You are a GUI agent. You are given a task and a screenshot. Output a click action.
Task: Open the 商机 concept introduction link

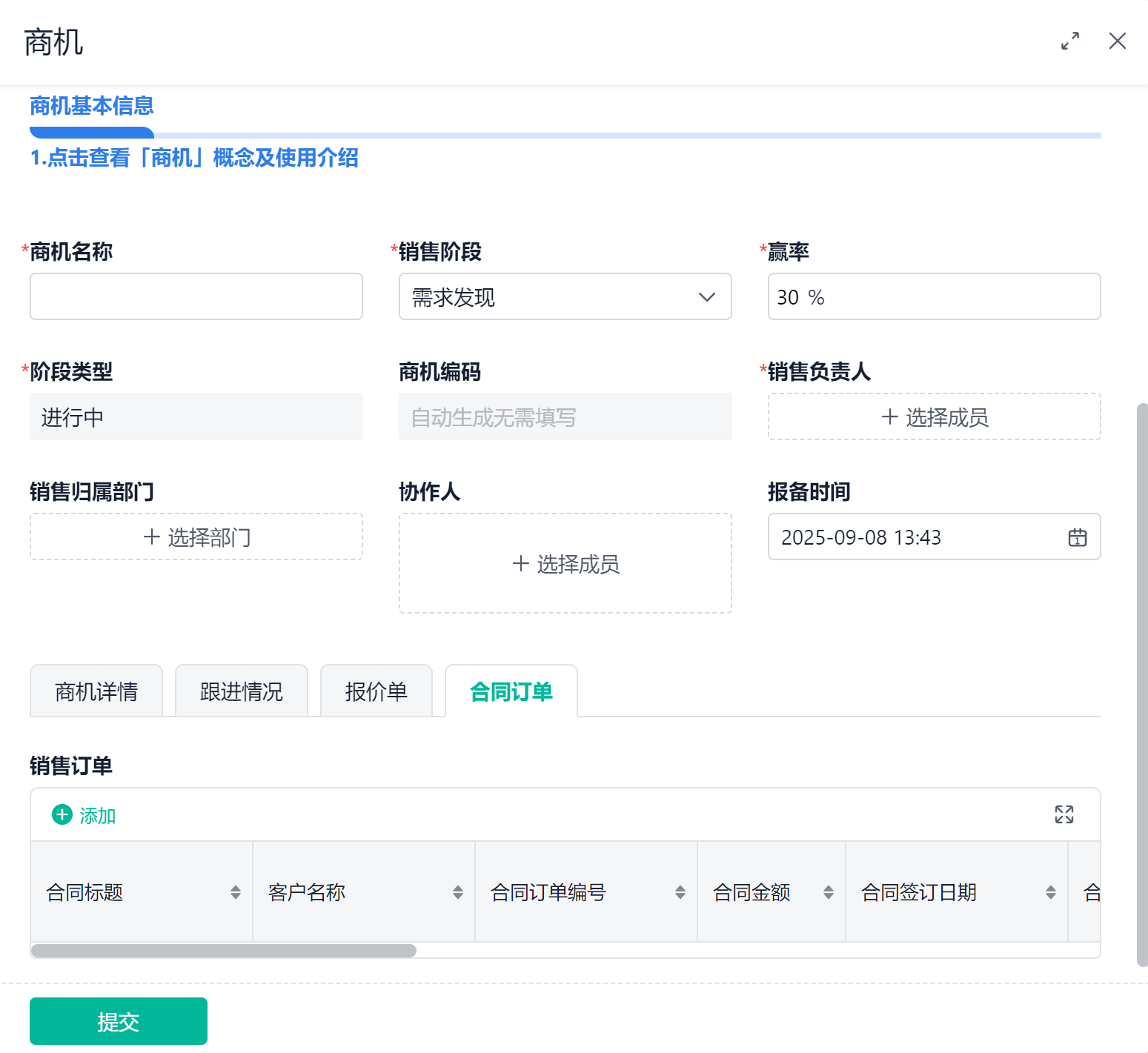click(194, 157)
